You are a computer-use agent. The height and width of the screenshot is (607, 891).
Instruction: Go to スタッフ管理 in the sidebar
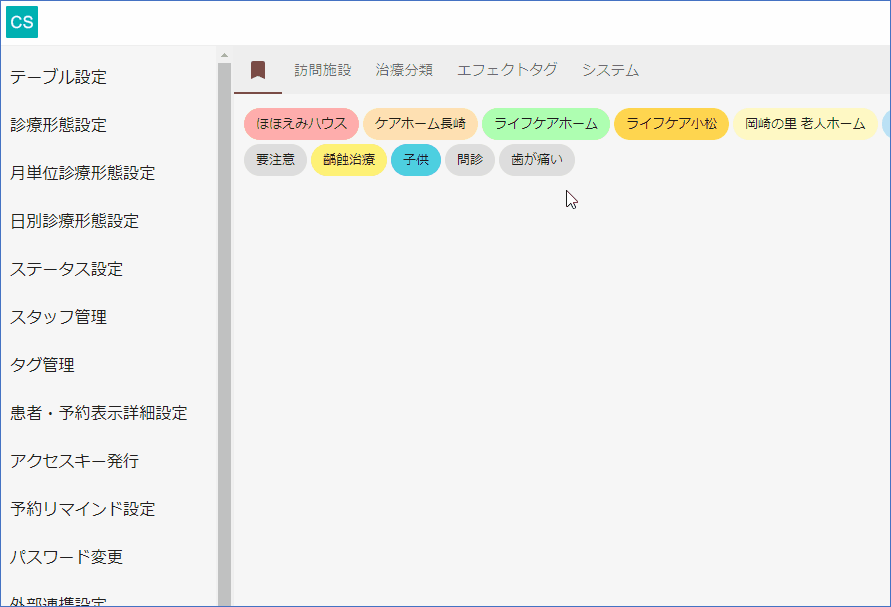(x=59, y=317)
